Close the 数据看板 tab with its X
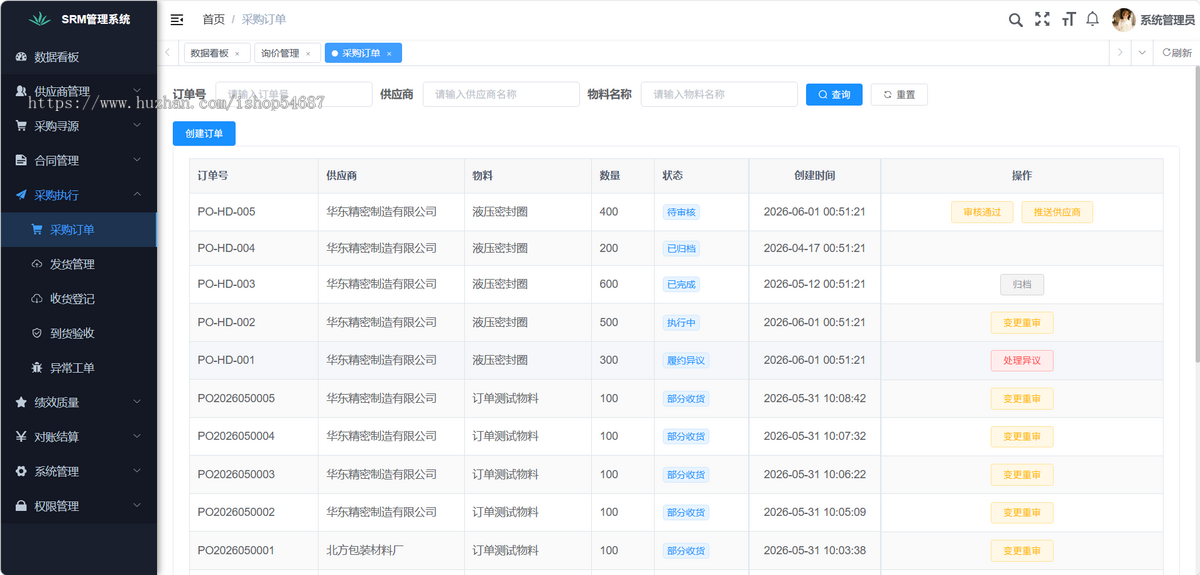The image size is (1200, 575). 238,53
